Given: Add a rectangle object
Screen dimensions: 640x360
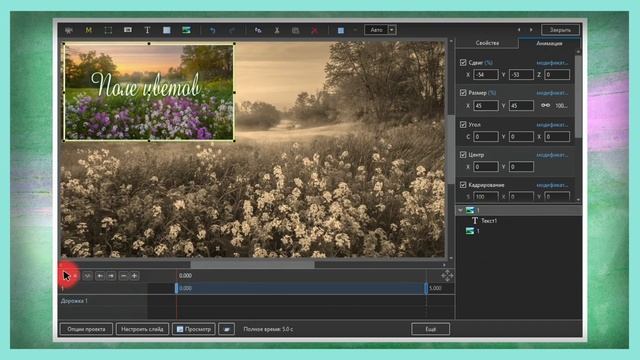Looking at the screenshot, I should (167, 30).
